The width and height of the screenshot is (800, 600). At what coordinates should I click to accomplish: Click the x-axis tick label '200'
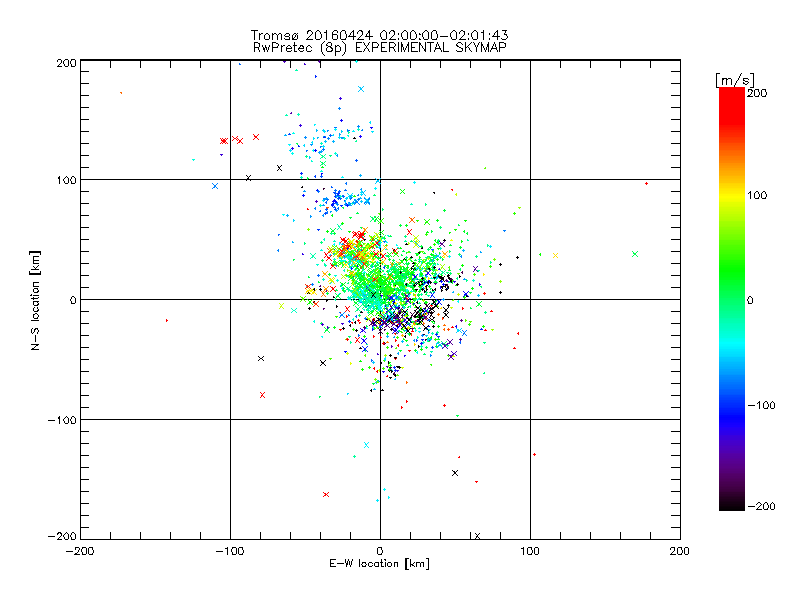(x=680, y=551)
